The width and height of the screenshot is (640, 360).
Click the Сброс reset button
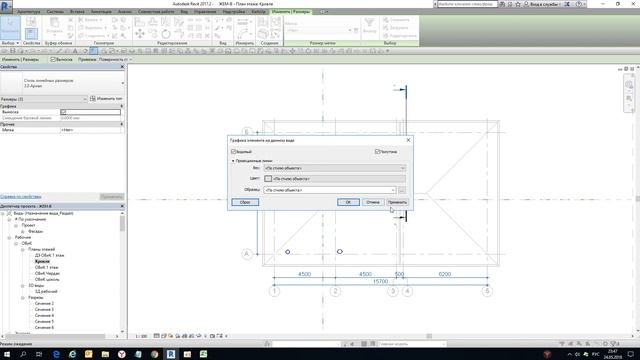[245, 202]
